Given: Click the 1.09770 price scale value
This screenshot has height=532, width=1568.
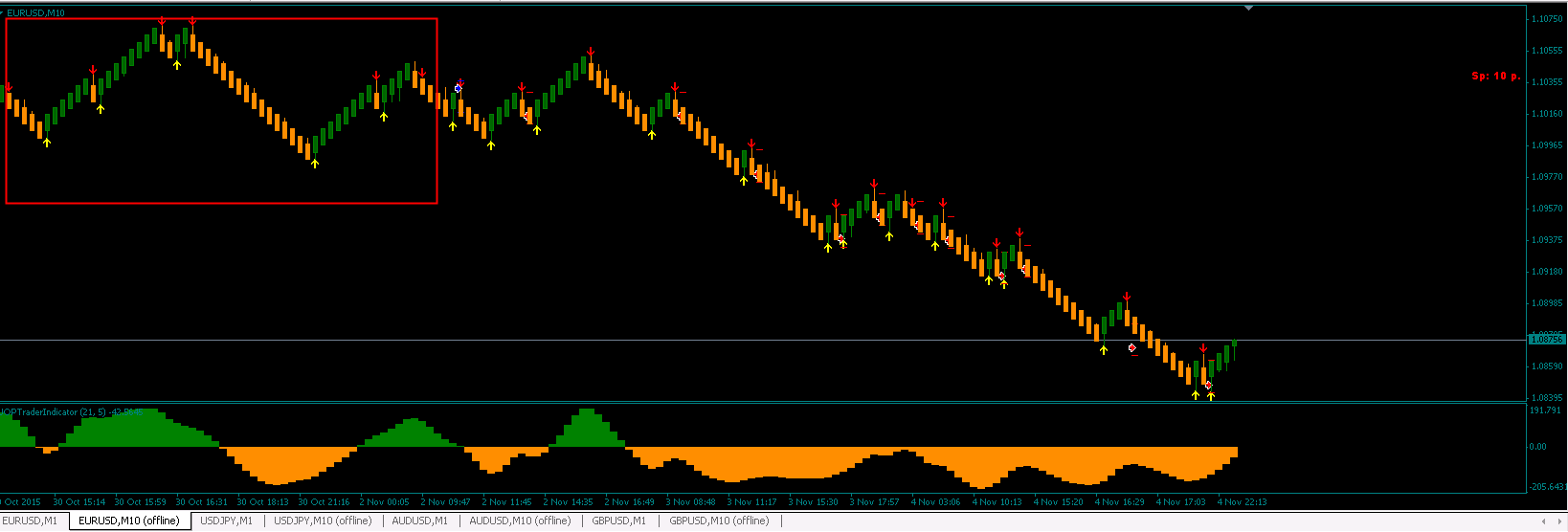Looking at the screenshot, I should click(1547, 177).
